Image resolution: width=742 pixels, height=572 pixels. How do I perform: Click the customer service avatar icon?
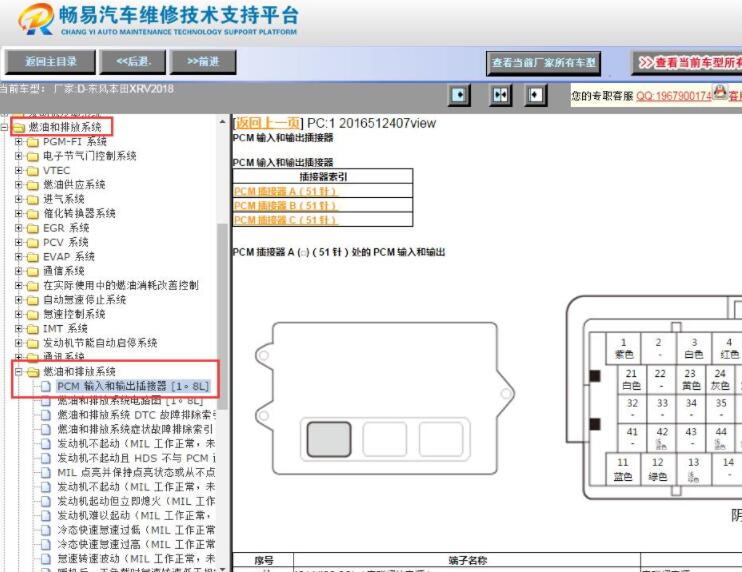point(720,91)
